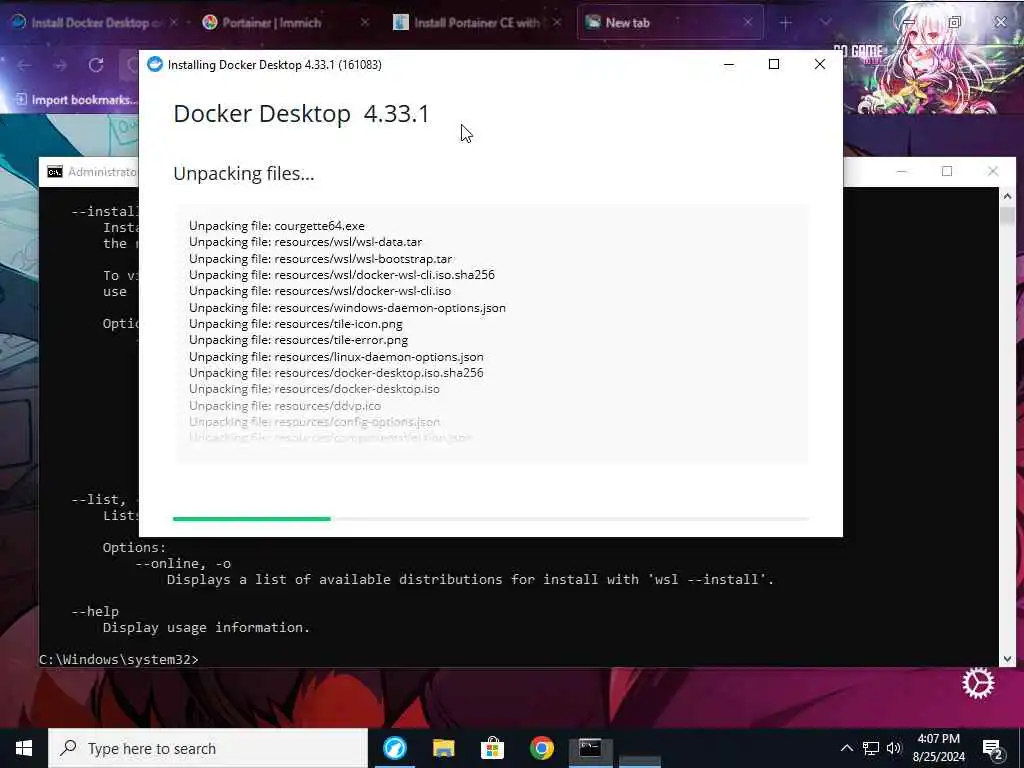Click the clock showing 4:07 PM

[938, 739]
